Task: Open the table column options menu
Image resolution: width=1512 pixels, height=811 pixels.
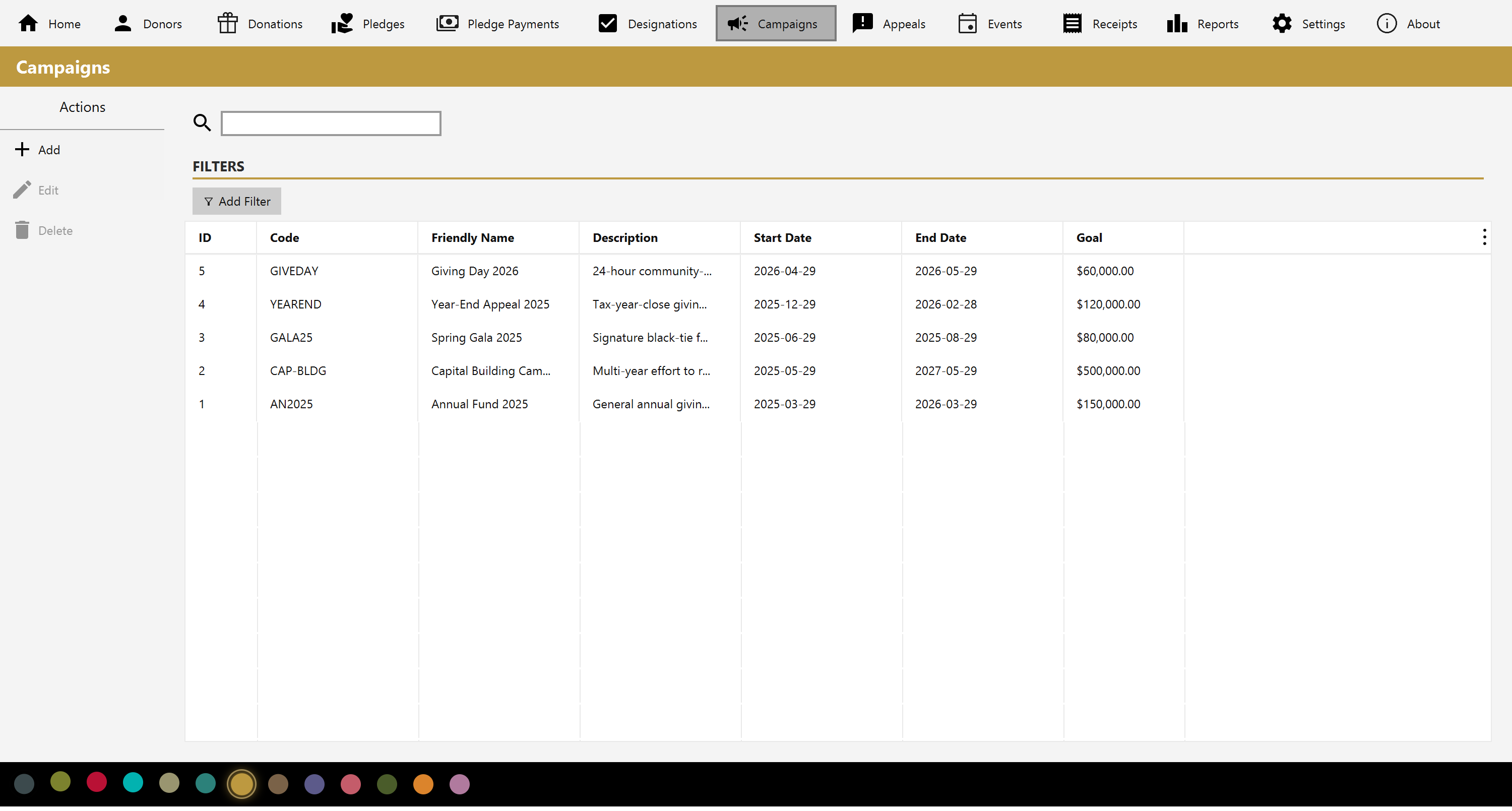Action: click(1484, 237)
